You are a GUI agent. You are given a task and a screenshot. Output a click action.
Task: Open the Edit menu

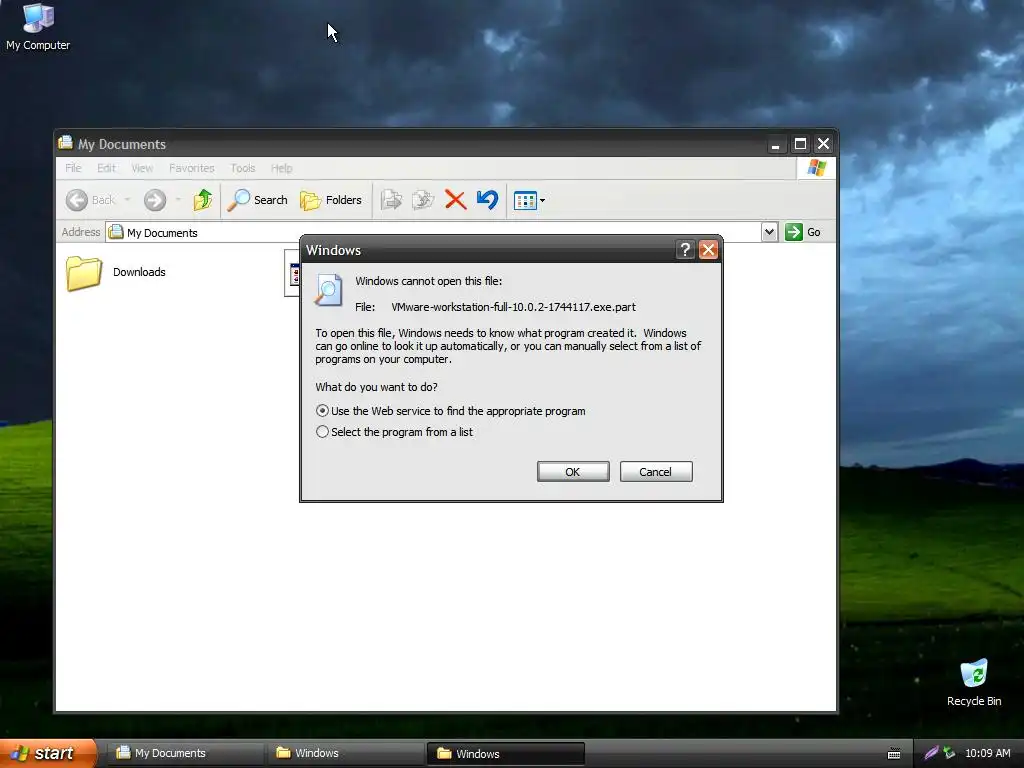(106, 168)
